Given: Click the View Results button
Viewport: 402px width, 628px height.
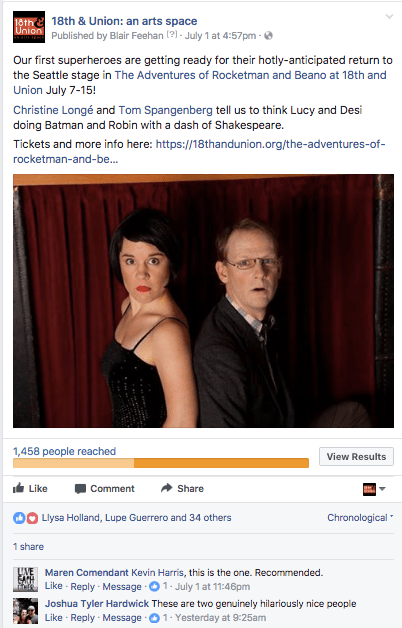Looking at the screenshot, I should point(356,457).
